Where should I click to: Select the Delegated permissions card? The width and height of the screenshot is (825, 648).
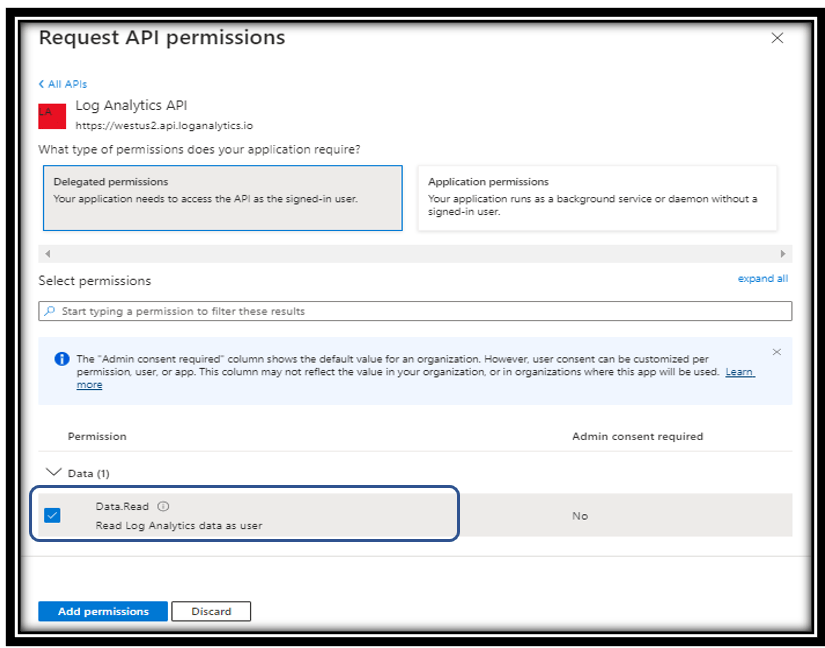[223, 198]
